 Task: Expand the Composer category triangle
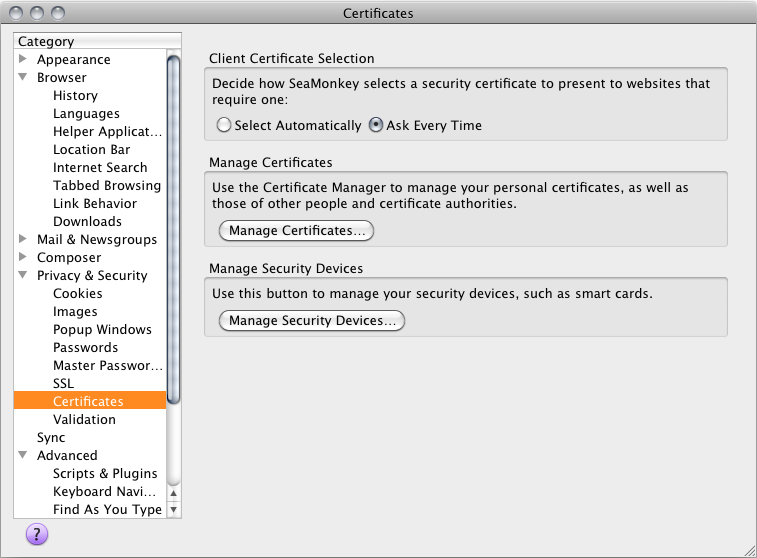coord(23,257)
